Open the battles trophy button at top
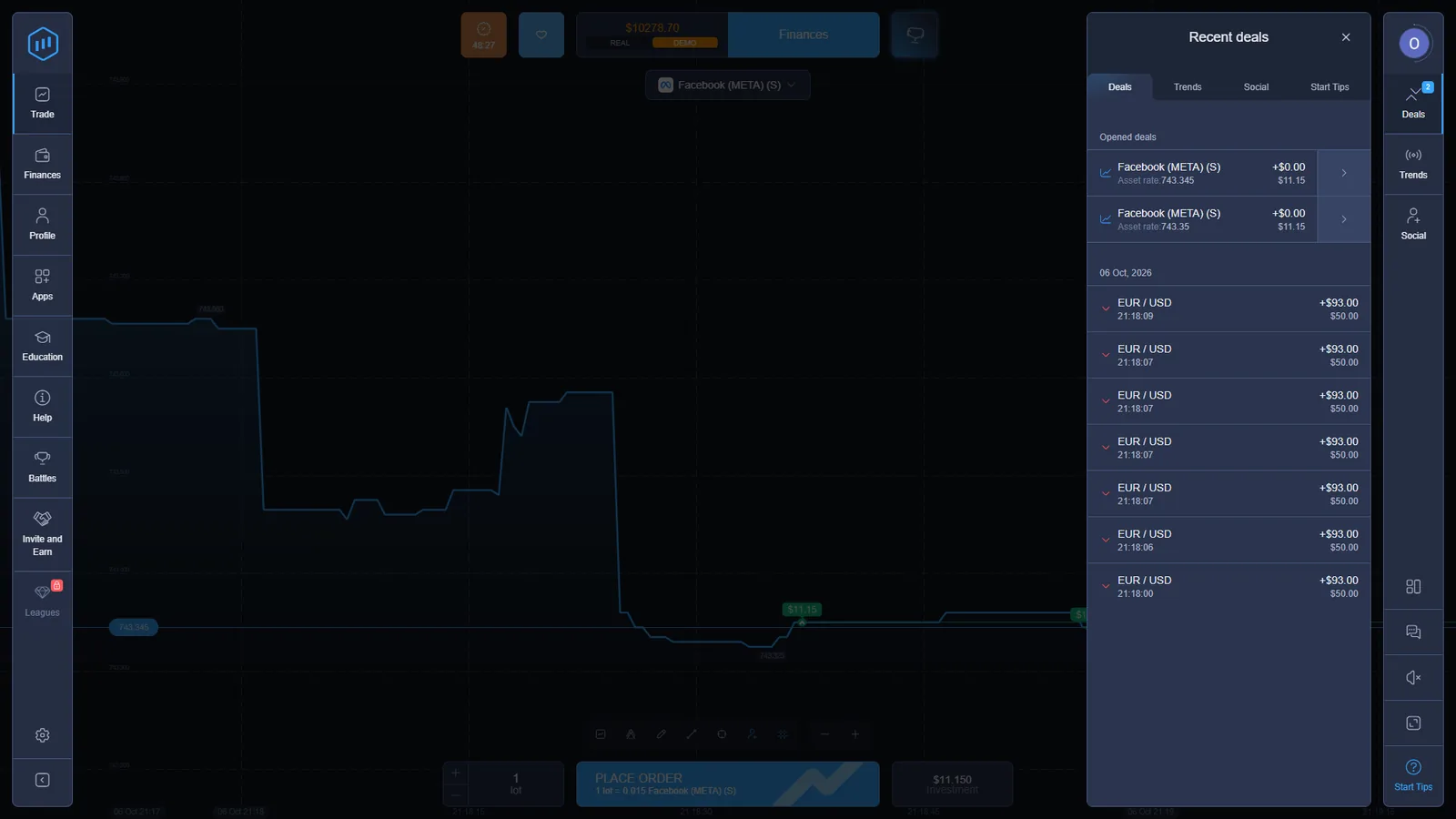 915,35
